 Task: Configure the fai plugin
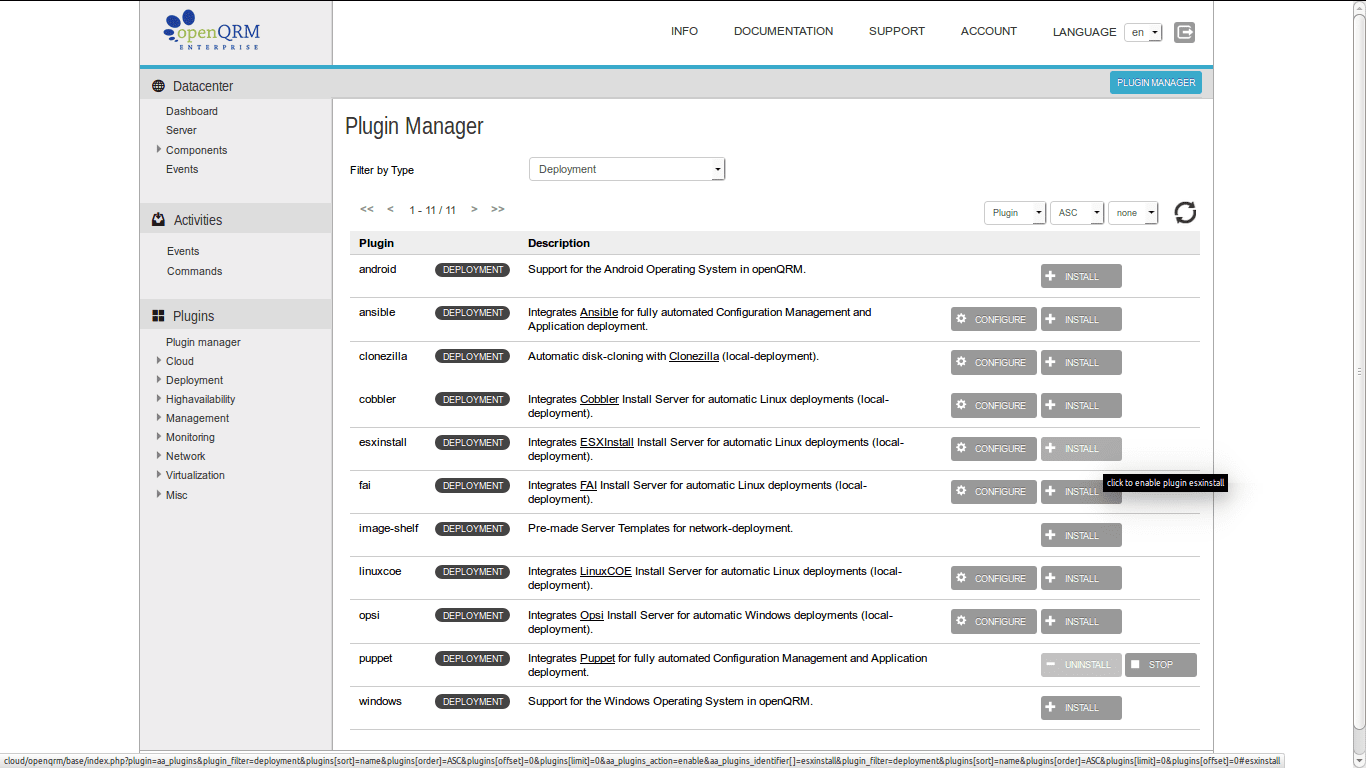(x=993, y=491)
